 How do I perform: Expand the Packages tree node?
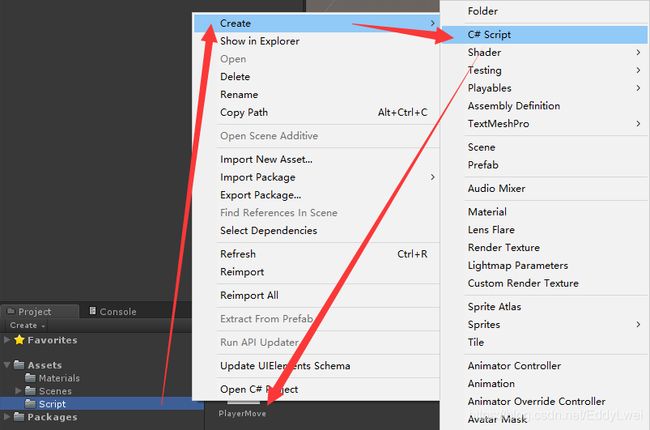click(x=7, y=416)
